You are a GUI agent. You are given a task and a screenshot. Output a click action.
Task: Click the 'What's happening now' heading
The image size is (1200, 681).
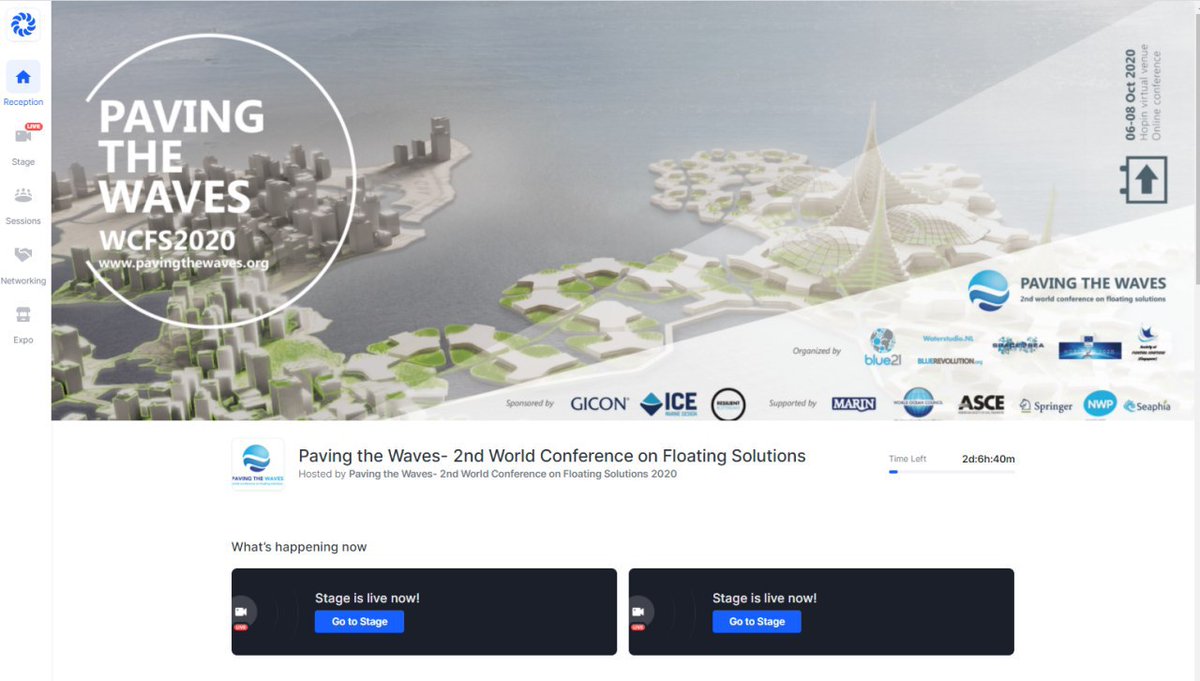point(299,547)
